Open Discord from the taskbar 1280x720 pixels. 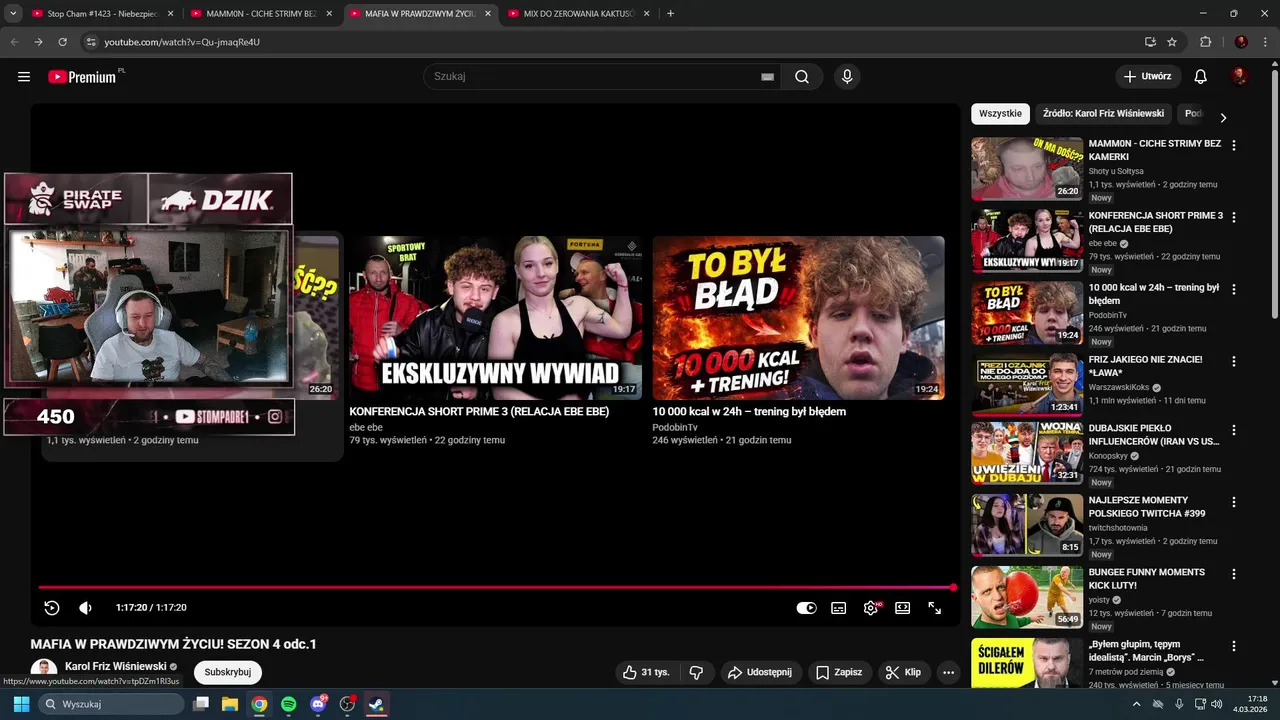tap(318, 704)
